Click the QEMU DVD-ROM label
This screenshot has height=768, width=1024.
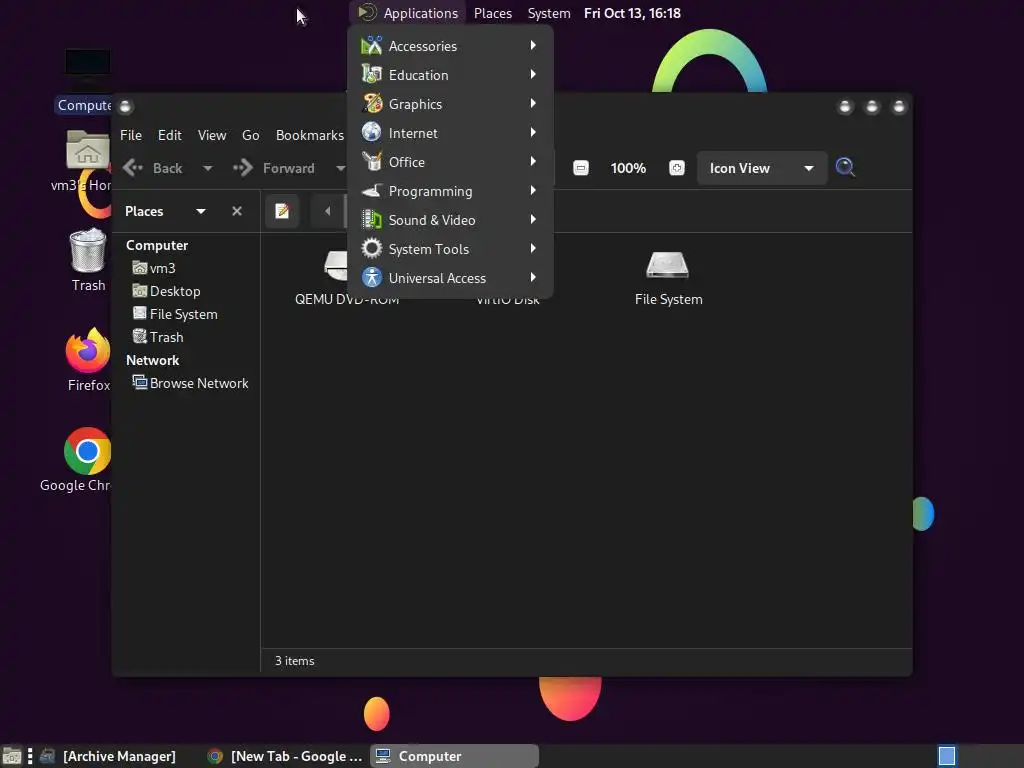tap(347, 300)
